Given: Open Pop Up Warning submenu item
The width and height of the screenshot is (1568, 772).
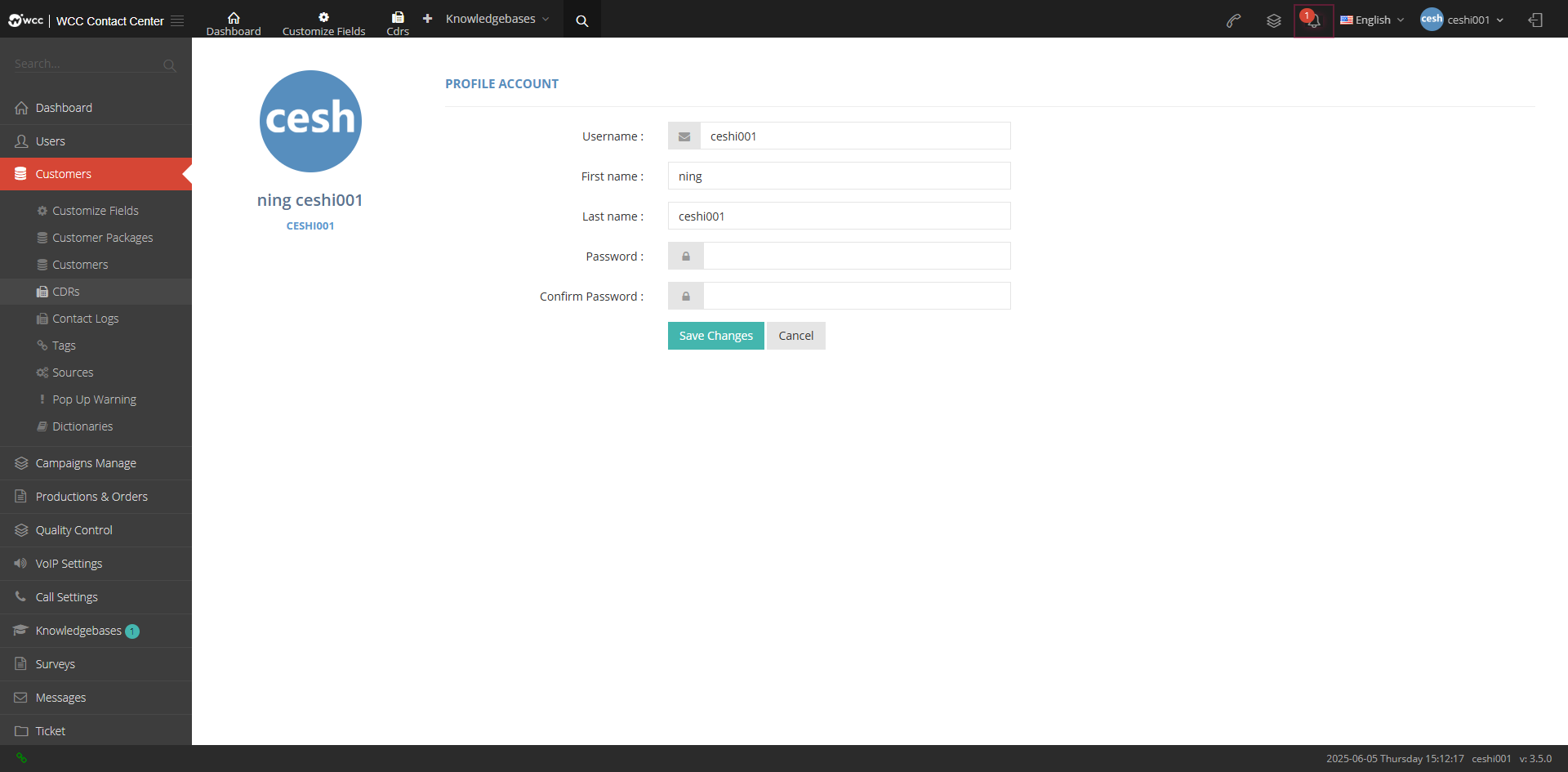Looking at the screenshot, I should coord(96,399).
